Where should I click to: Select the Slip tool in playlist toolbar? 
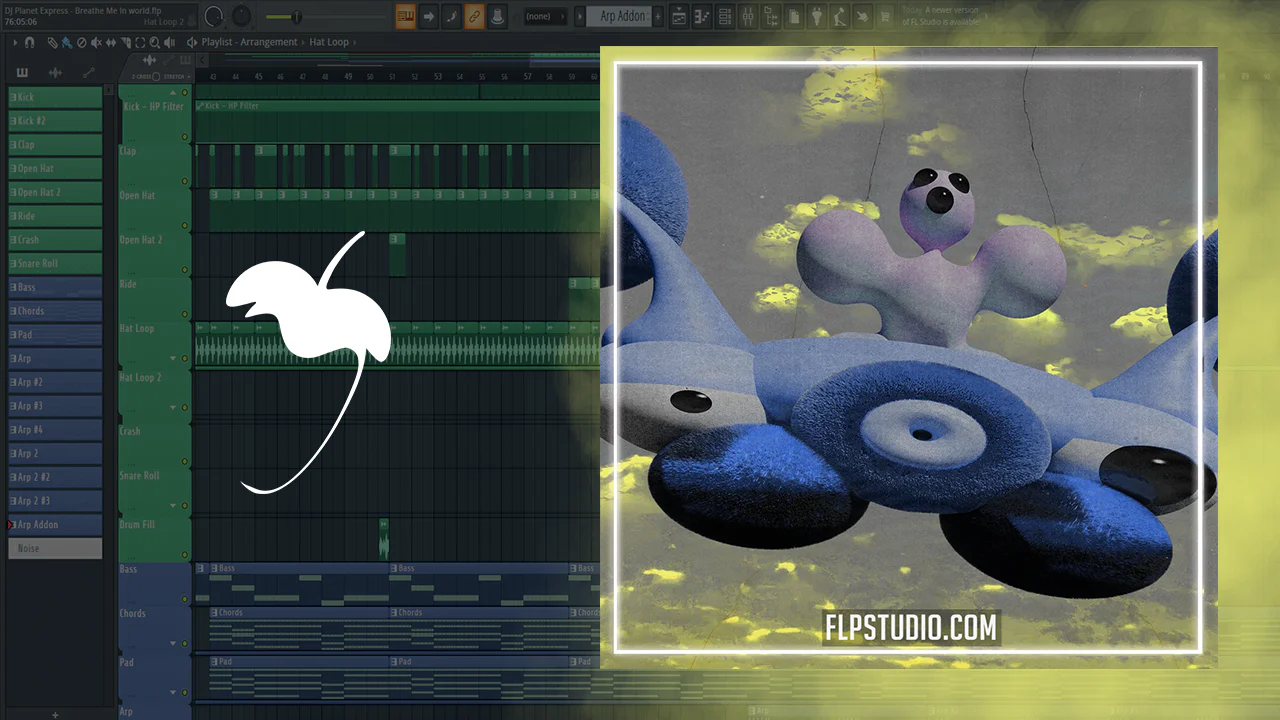pyautogui.click(x=111, y=42)
